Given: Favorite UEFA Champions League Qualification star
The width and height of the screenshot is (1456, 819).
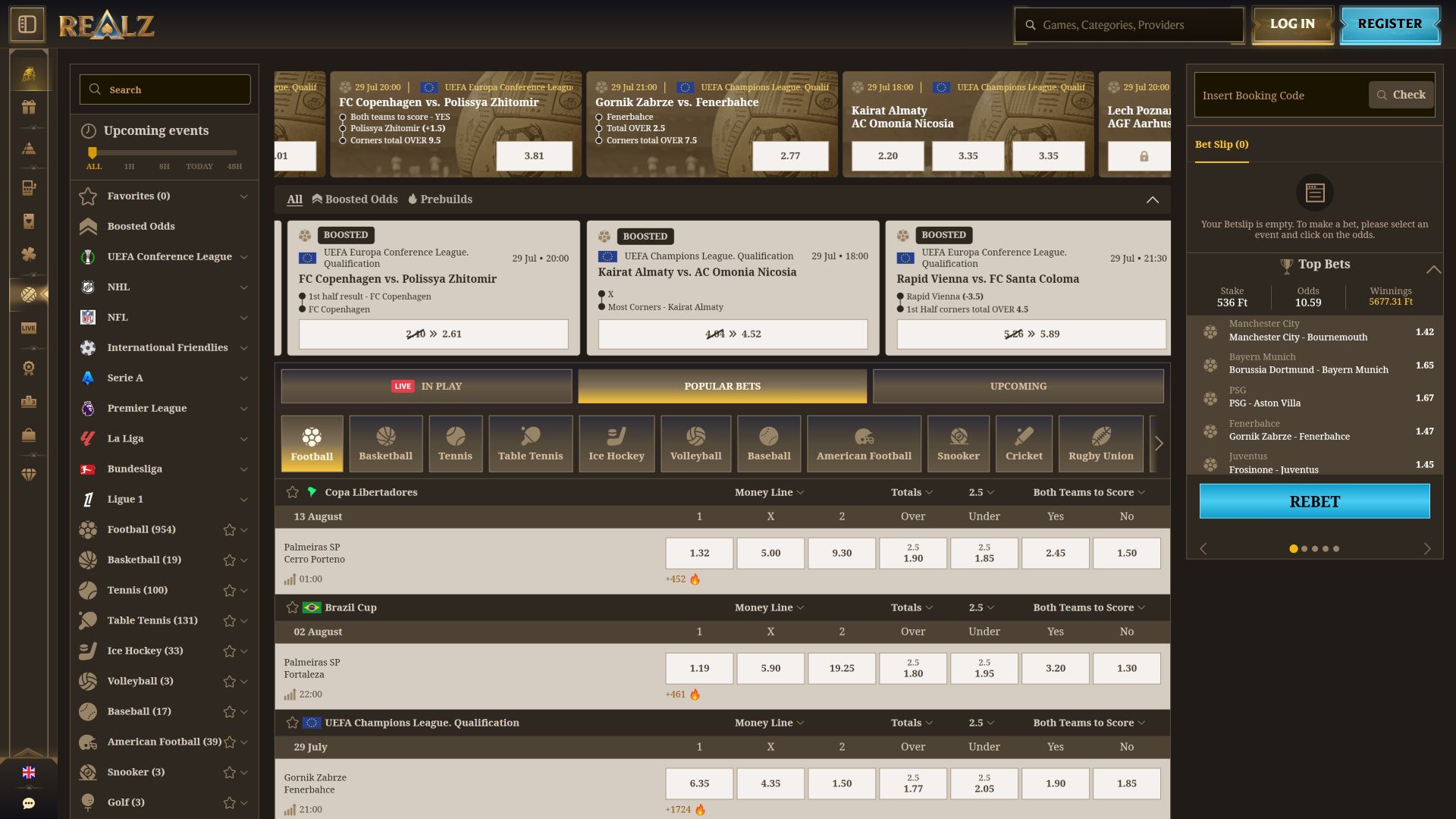Looking at the screenshot, I should click(293, 723).
